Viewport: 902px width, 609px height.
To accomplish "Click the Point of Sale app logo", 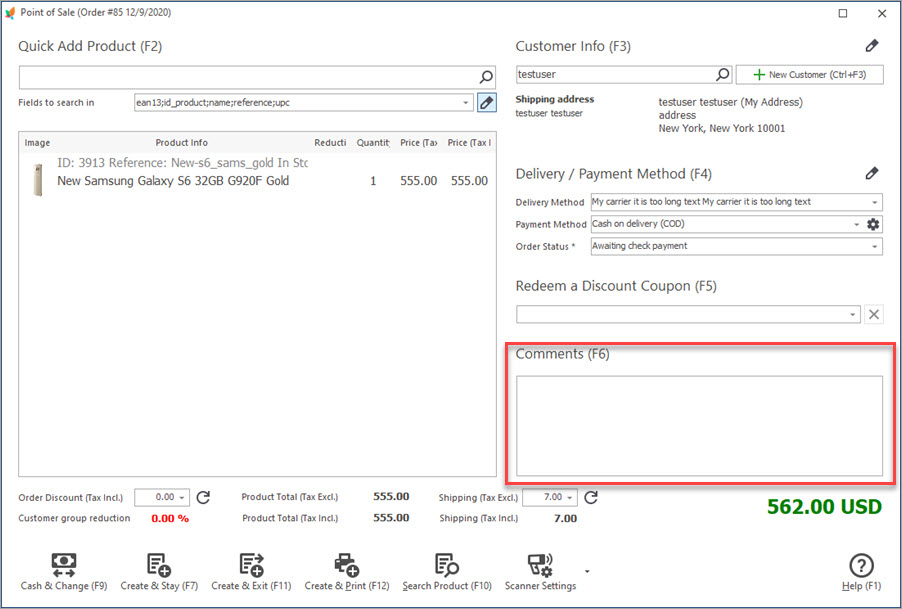I will [10, 13].
